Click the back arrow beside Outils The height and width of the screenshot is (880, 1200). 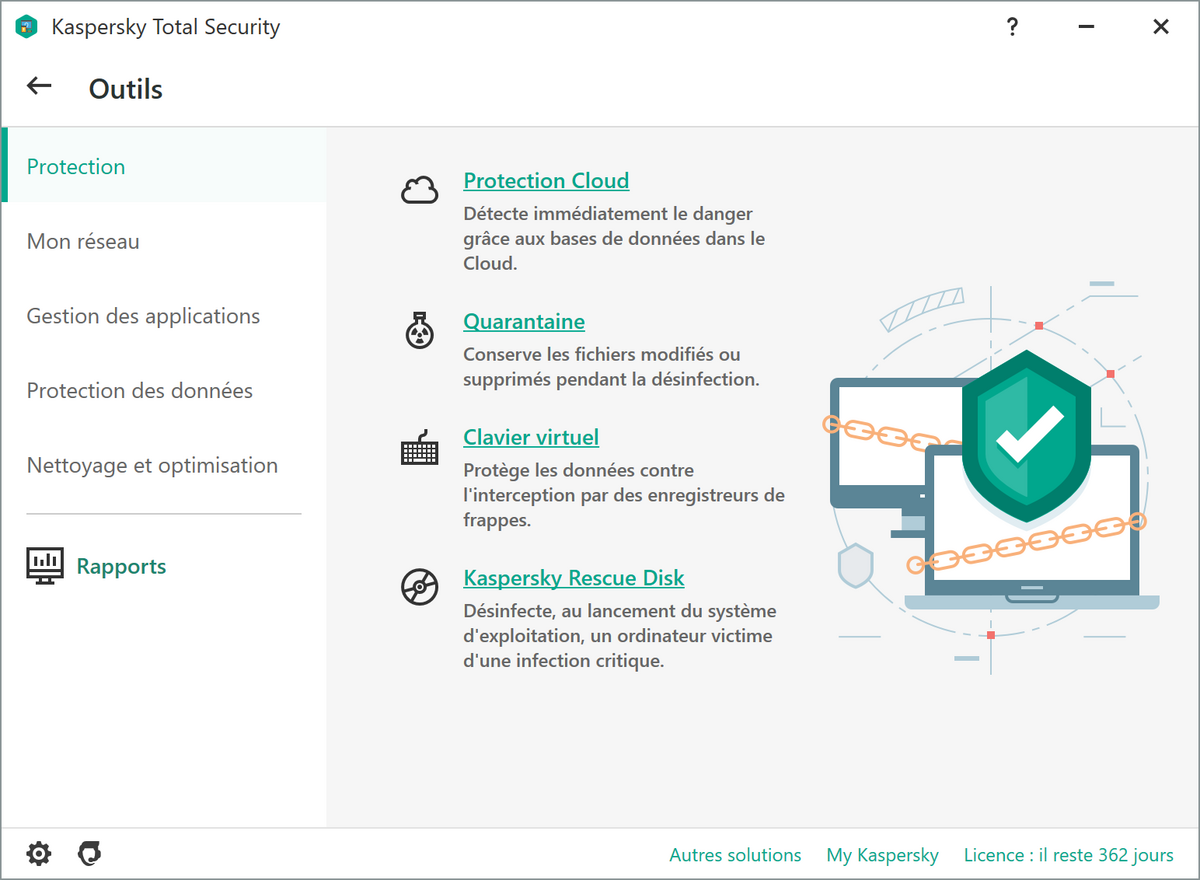(39, 86)
